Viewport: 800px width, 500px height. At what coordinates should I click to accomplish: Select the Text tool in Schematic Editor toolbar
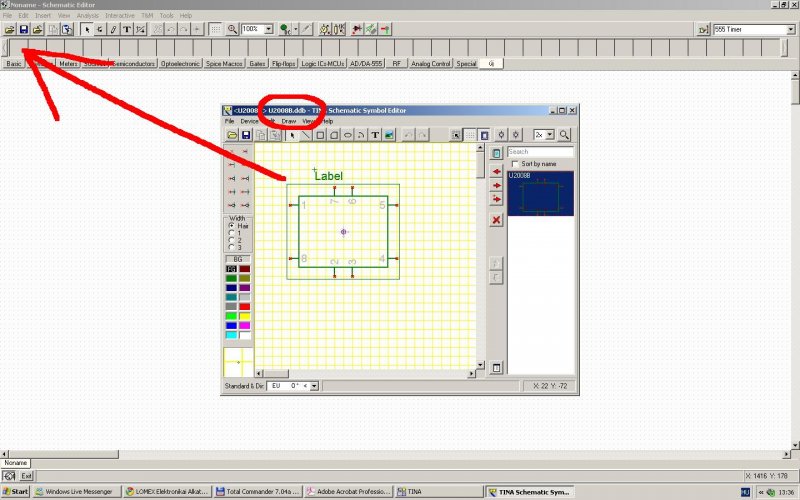pyautogui.click(x=127, y=29)
